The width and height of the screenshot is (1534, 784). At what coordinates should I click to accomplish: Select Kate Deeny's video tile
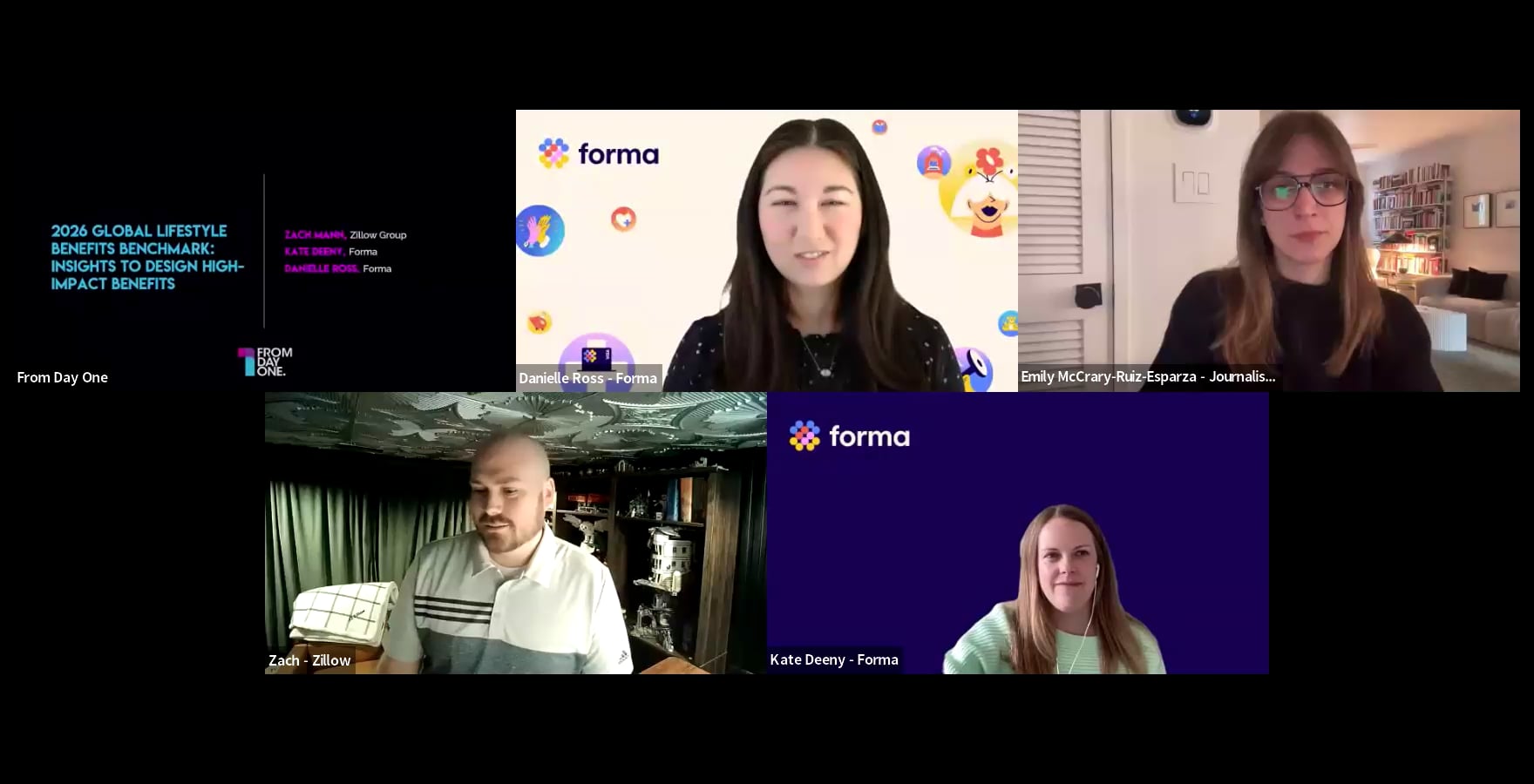coord(1017,532)
